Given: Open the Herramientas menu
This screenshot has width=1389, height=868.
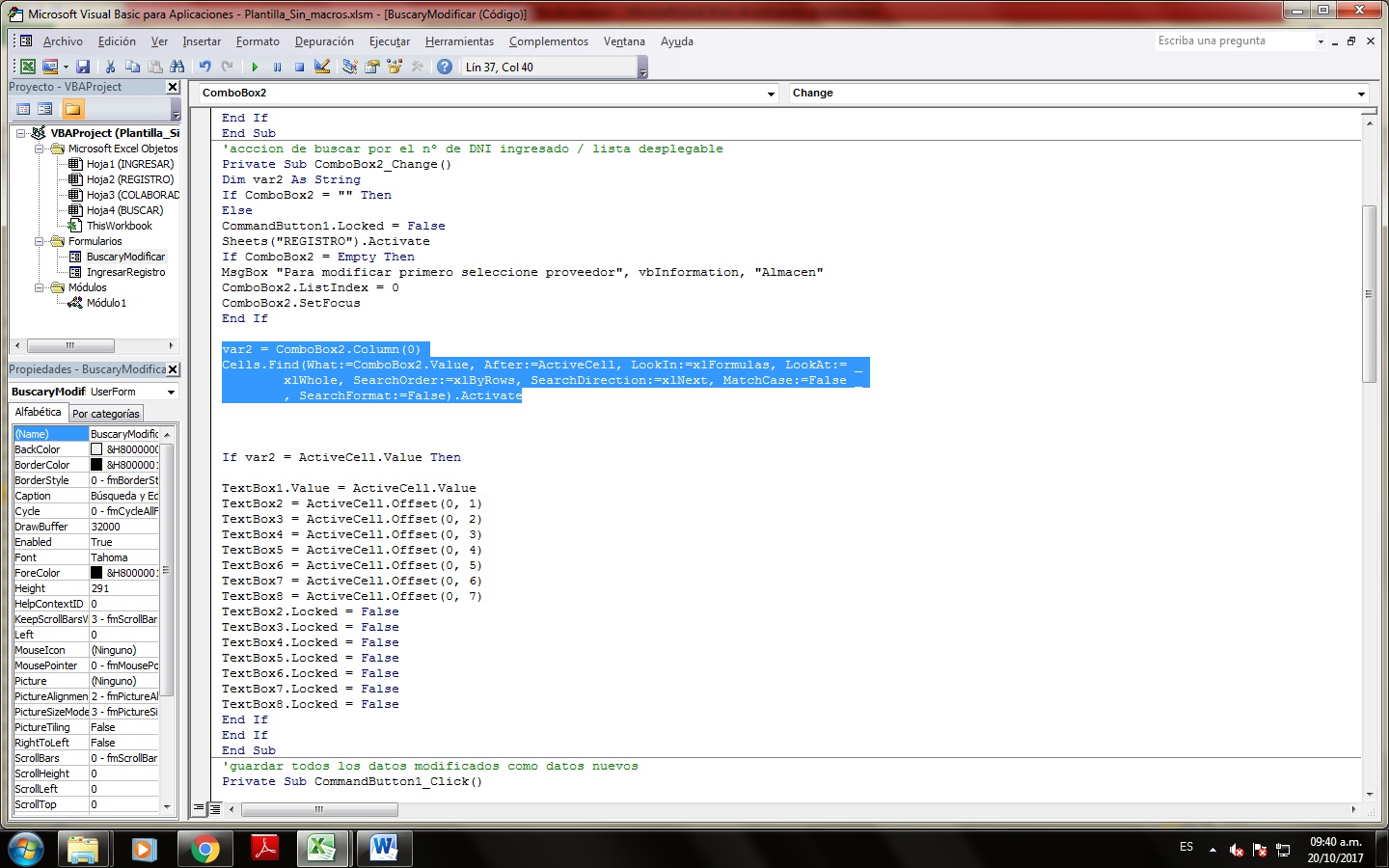Looking at the screenshot, I should (459, 41).
